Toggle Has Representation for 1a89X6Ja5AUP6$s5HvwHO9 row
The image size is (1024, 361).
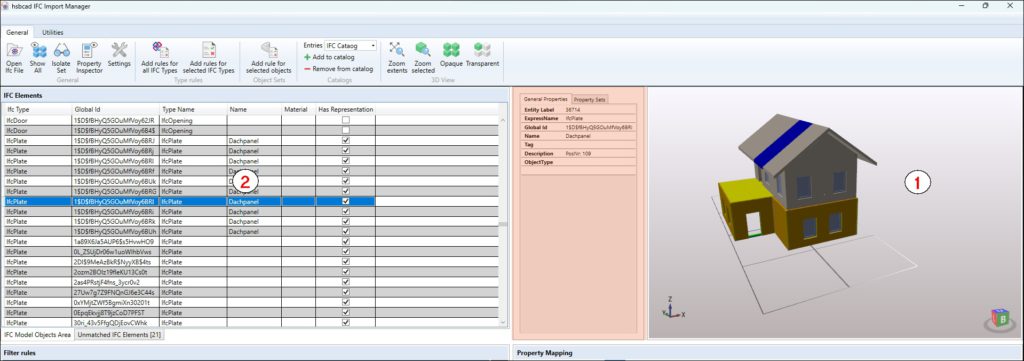click(345, 242)
